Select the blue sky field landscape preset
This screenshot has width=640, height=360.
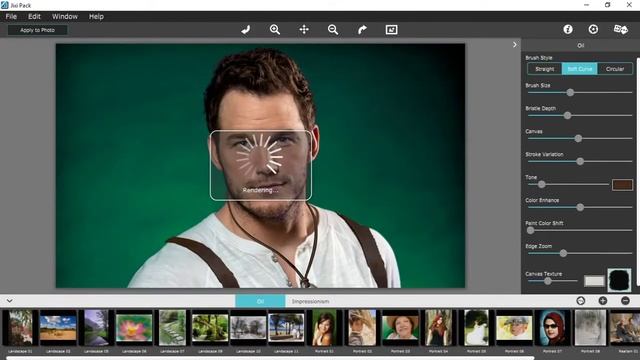[58, 328]
